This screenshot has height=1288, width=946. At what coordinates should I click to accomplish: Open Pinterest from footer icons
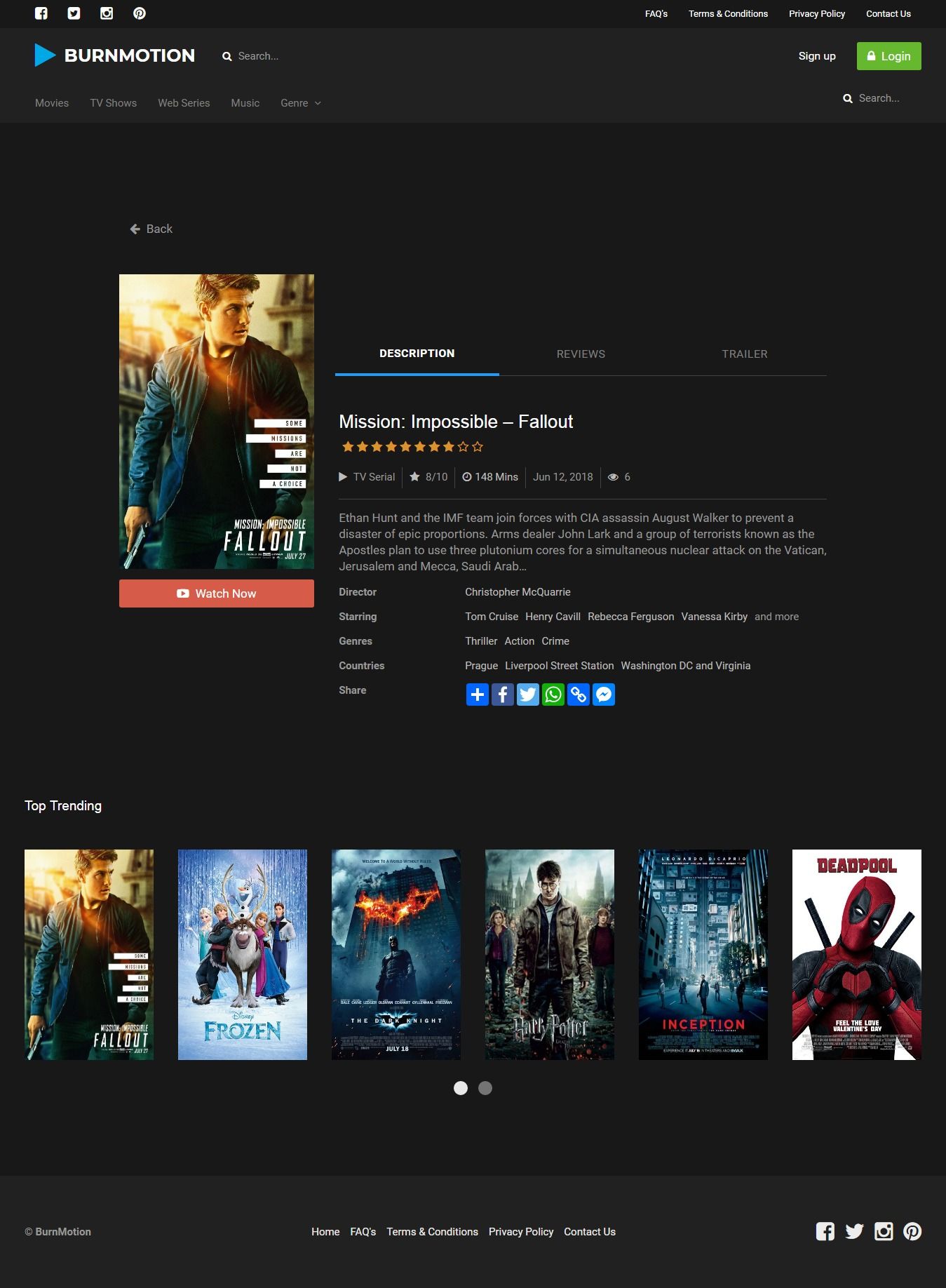pos(912,1231)
